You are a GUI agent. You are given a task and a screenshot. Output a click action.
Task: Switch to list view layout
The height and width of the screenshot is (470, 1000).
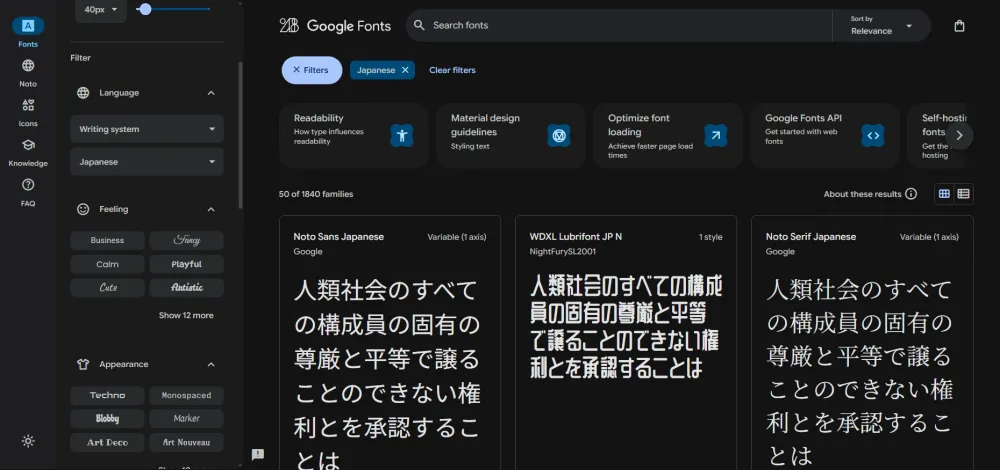(x=963, y=194)
